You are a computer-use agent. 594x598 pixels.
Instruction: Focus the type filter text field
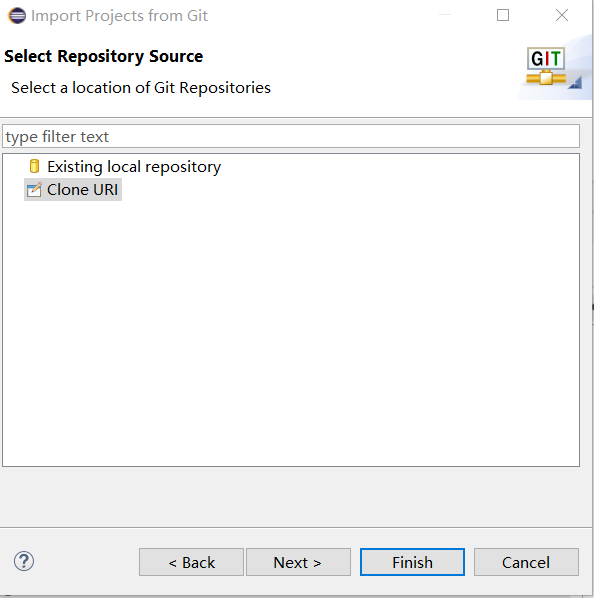click(x=291, y=136)
